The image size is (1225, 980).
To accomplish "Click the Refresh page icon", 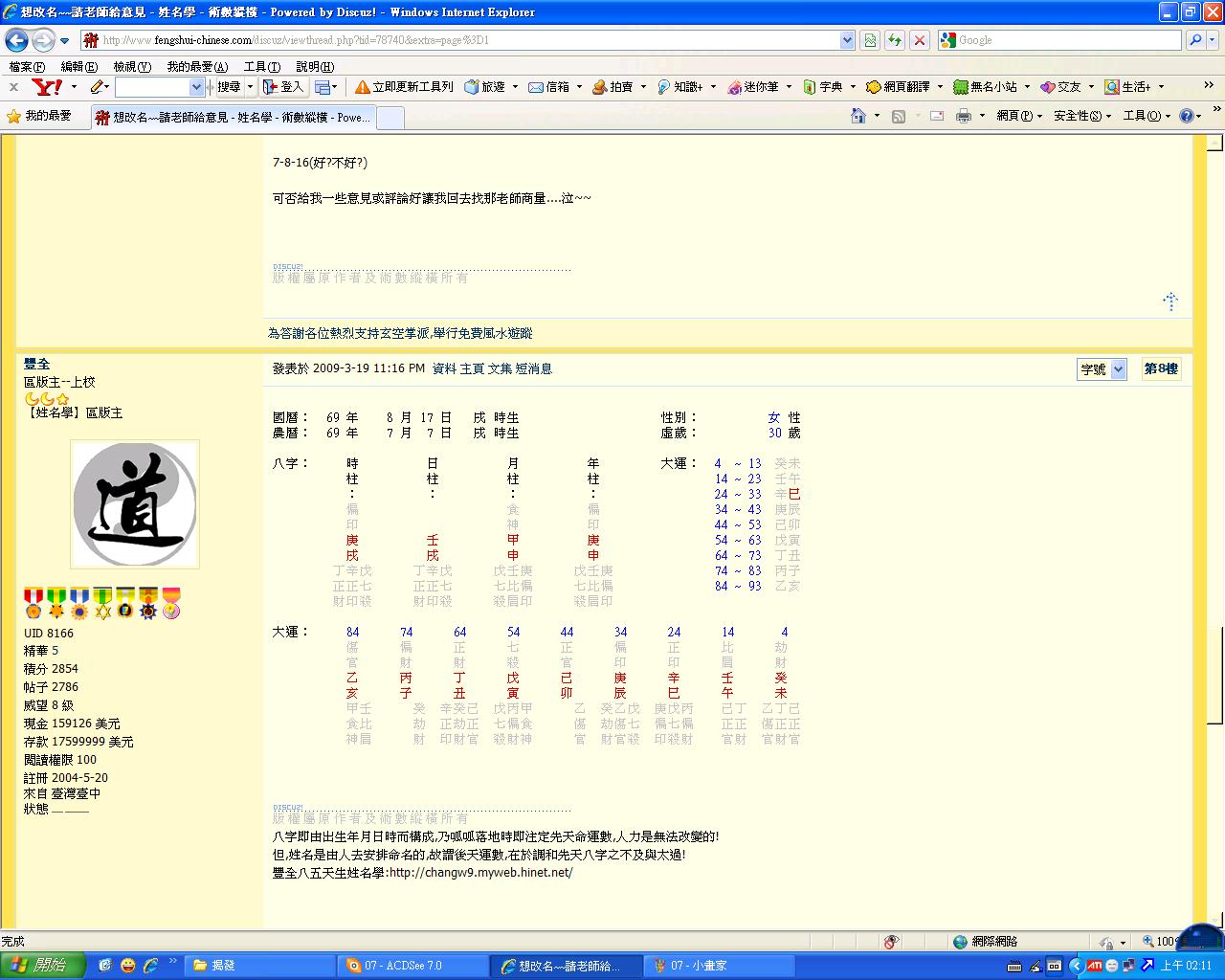I will pos(894,40).
